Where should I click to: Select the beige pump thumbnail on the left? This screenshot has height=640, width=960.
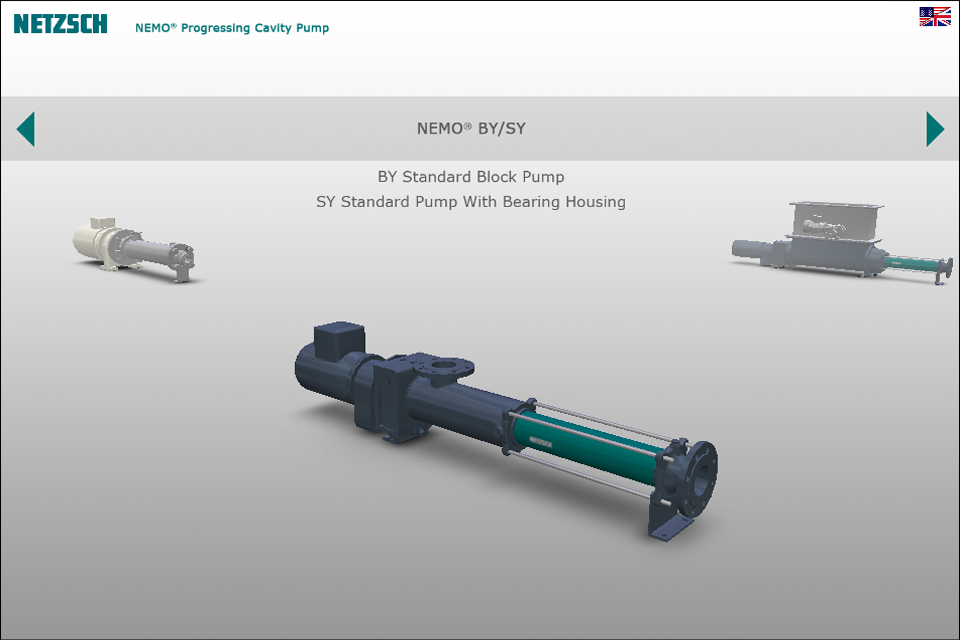click(134, 249)
